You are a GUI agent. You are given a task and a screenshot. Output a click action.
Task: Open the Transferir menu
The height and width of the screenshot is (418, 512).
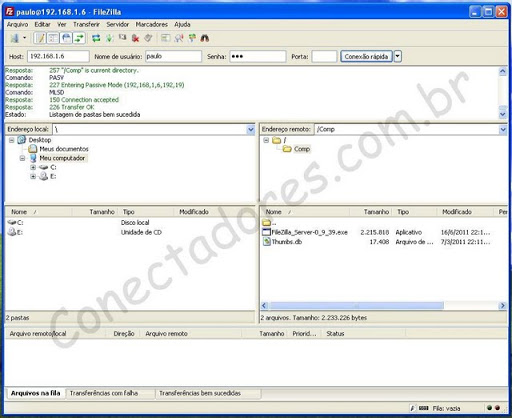point(86,24)
